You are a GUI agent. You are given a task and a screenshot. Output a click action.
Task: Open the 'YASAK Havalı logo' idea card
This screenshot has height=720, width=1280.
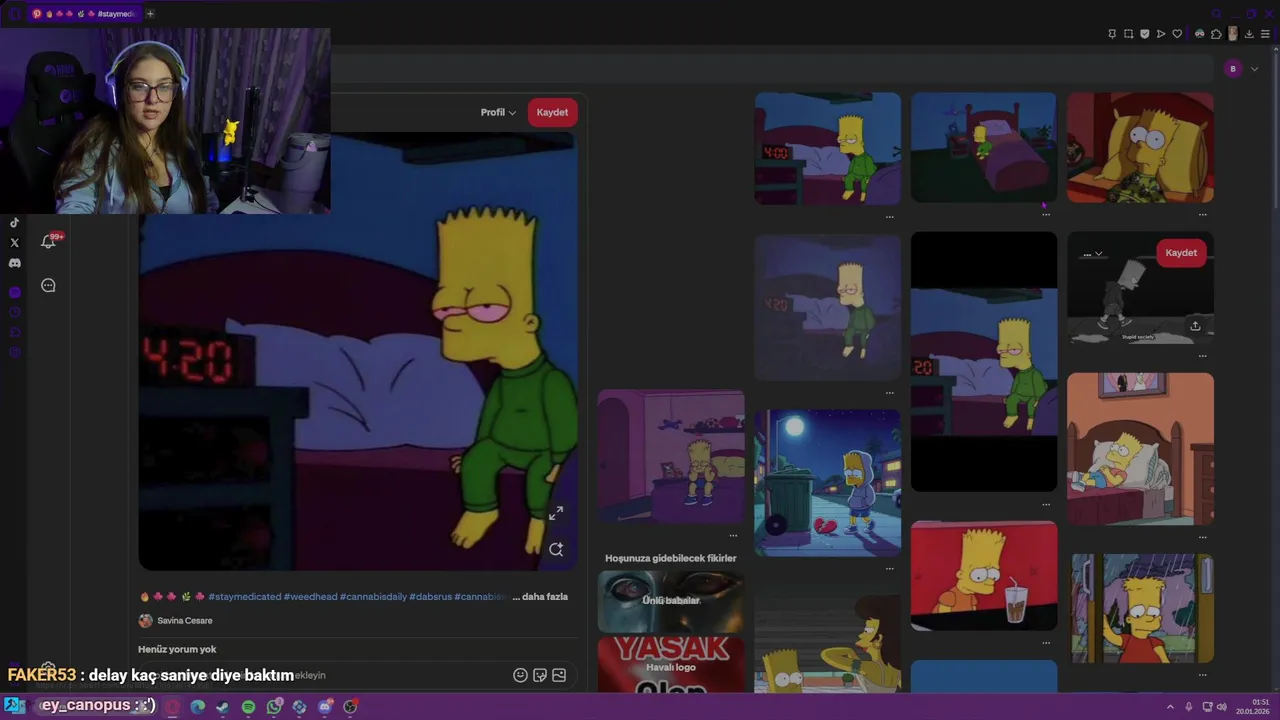671,665
